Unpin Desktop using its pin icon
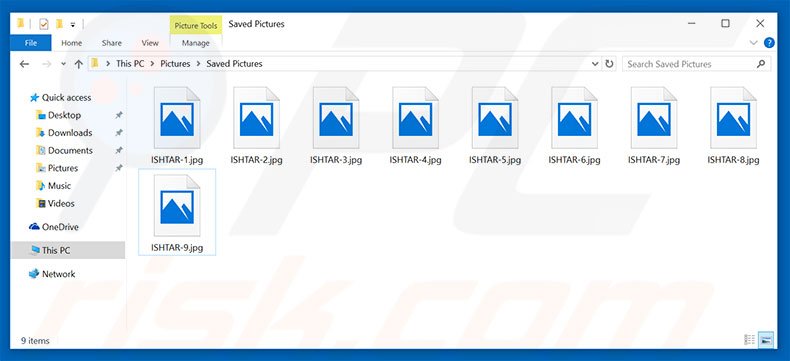Image resolution: width=790 pixels, height=361 pixels. (x=118, y=115)
